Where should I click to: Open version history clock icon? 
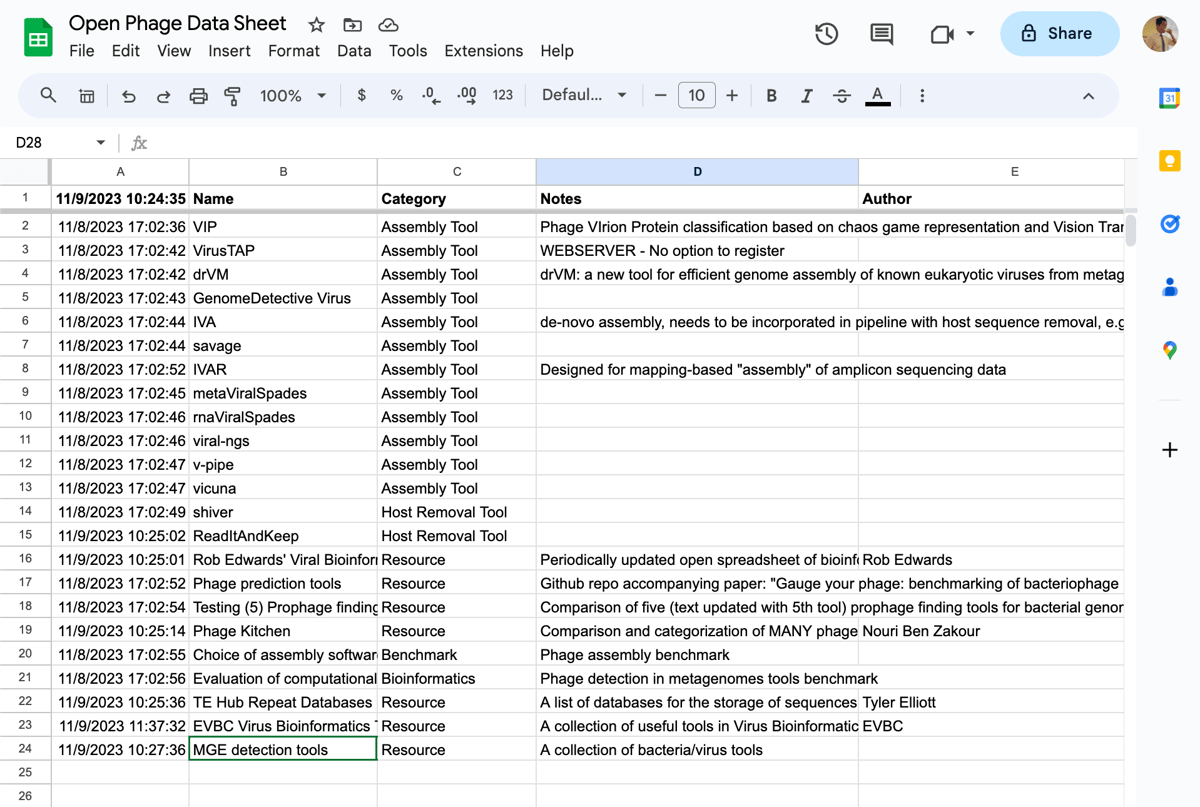(x=826, y=34)
